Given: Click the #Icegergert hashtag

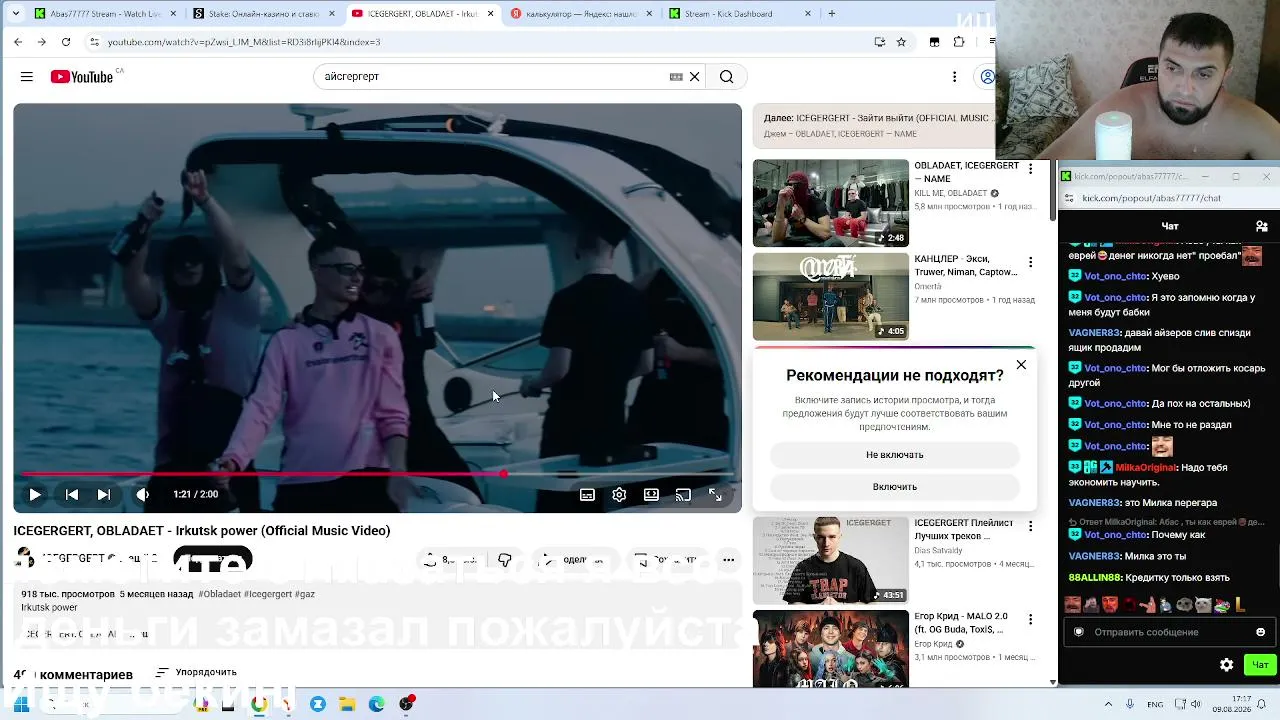Looking at the screenshot, I should click(267, 594).
